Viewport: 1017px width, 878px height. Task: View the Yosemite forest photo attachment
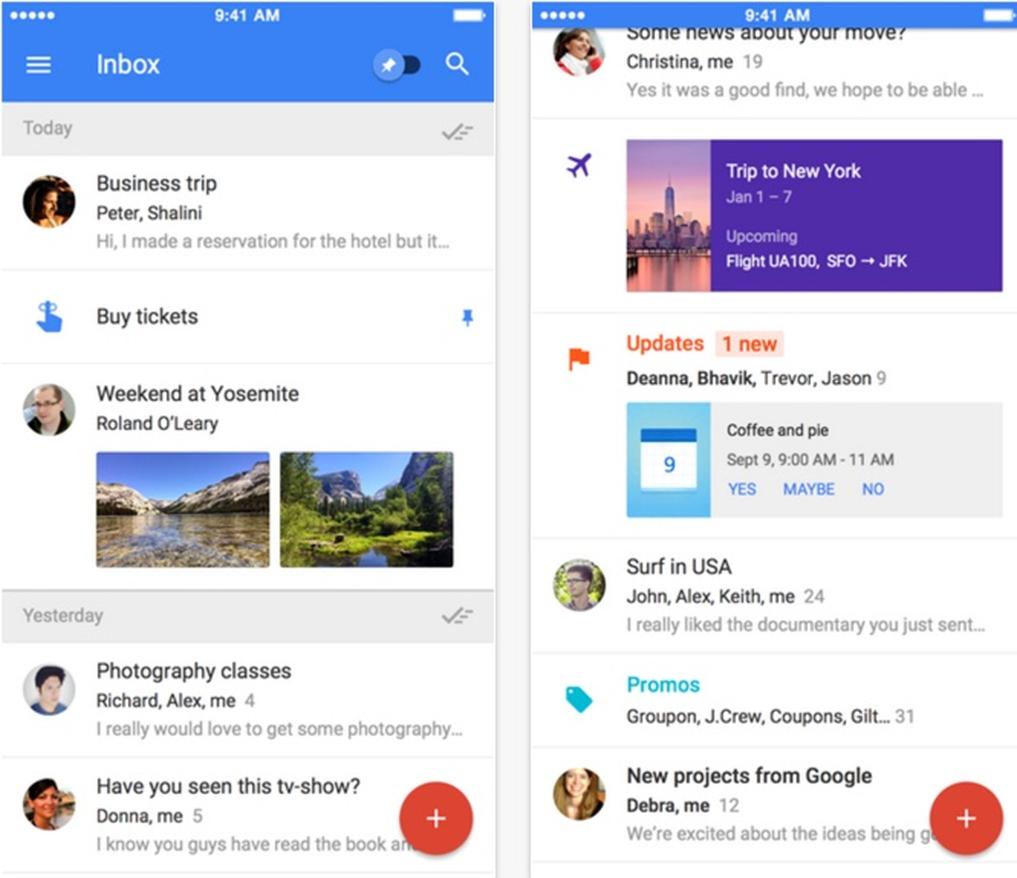tap(366, 509)
